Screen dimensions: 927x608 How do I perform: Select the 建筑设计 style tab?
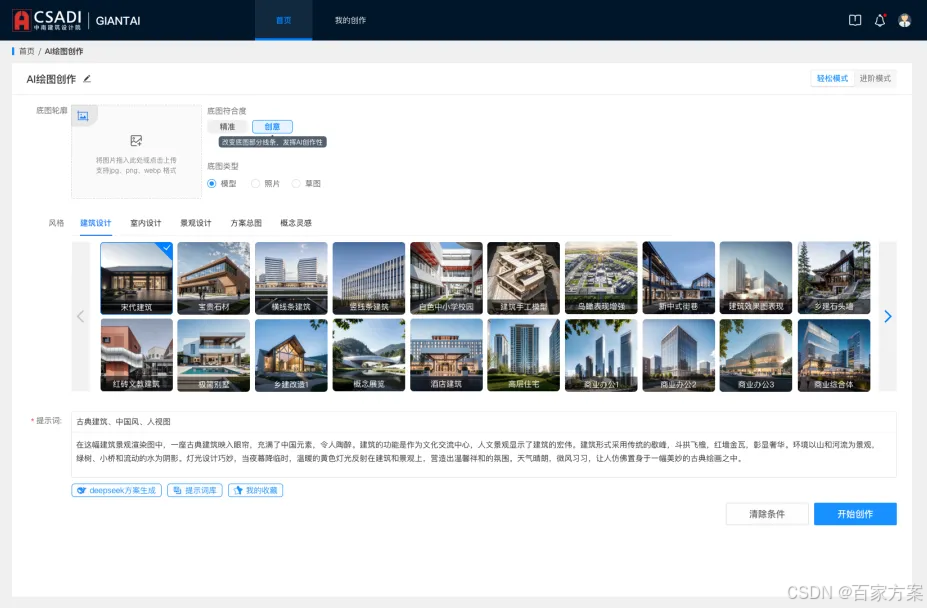pos(96,223)
